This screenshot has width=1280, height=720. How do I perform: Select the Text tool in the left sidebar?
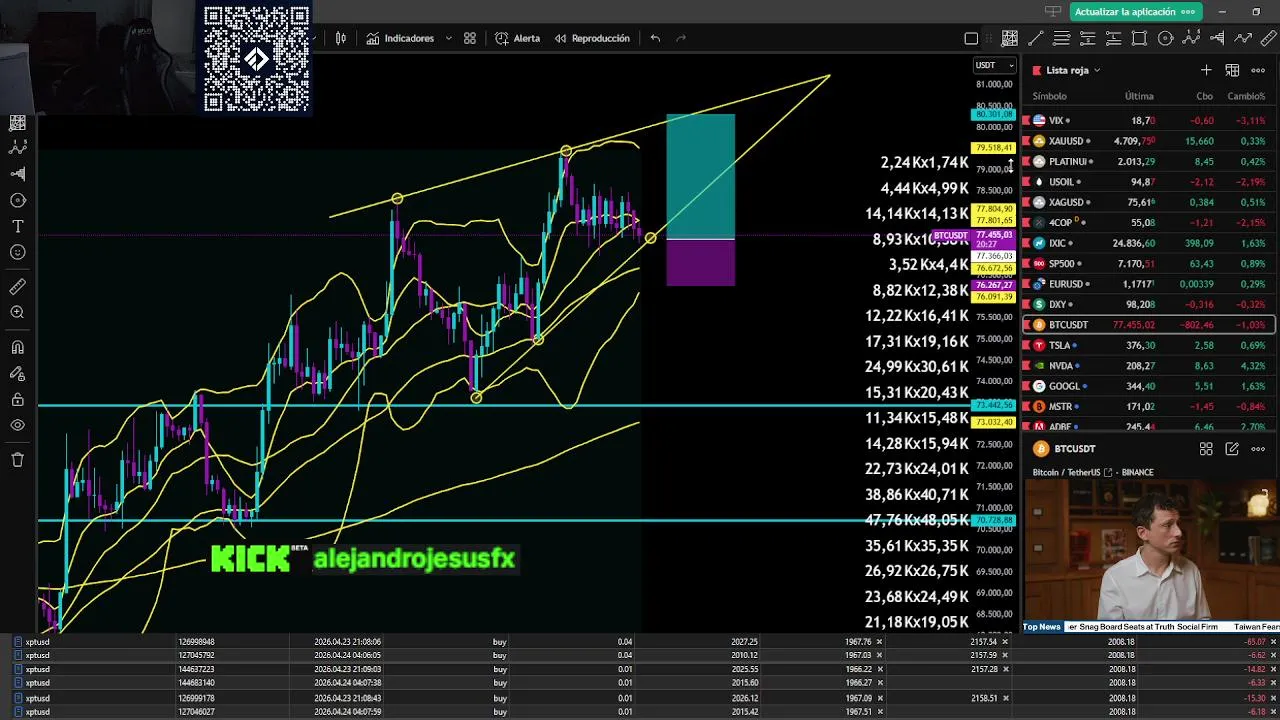point(18,227)
